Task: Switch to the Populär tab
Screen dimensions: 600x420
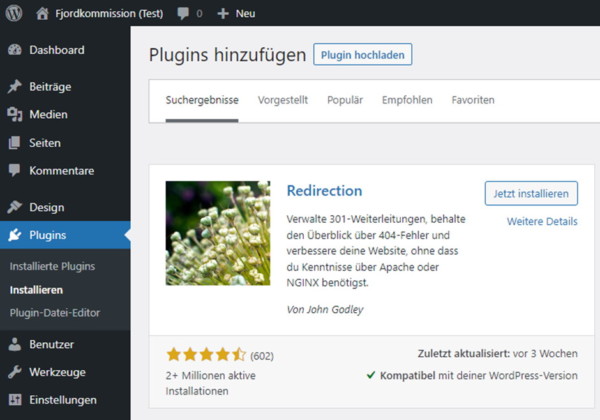Action: tap(345, 100)
